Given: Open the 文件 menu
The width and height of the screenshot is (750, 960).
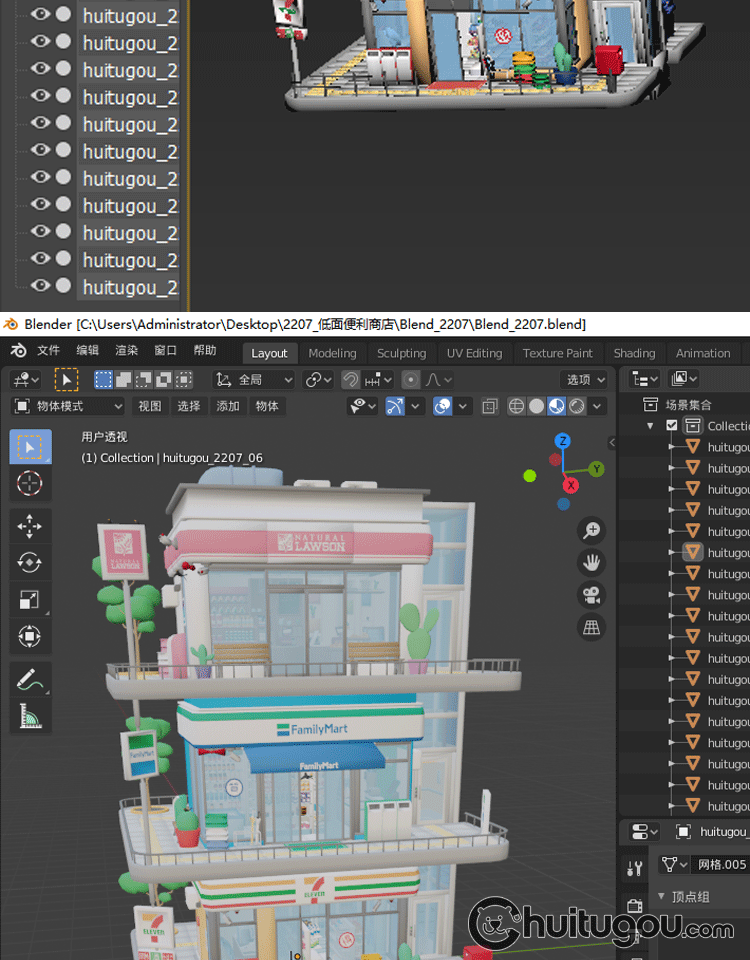Looking at the screenshot, I should 49,351.
